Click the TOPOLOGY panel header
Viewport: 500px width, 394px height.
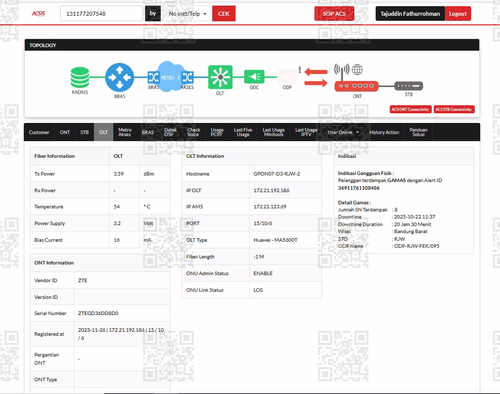(252, 45)
